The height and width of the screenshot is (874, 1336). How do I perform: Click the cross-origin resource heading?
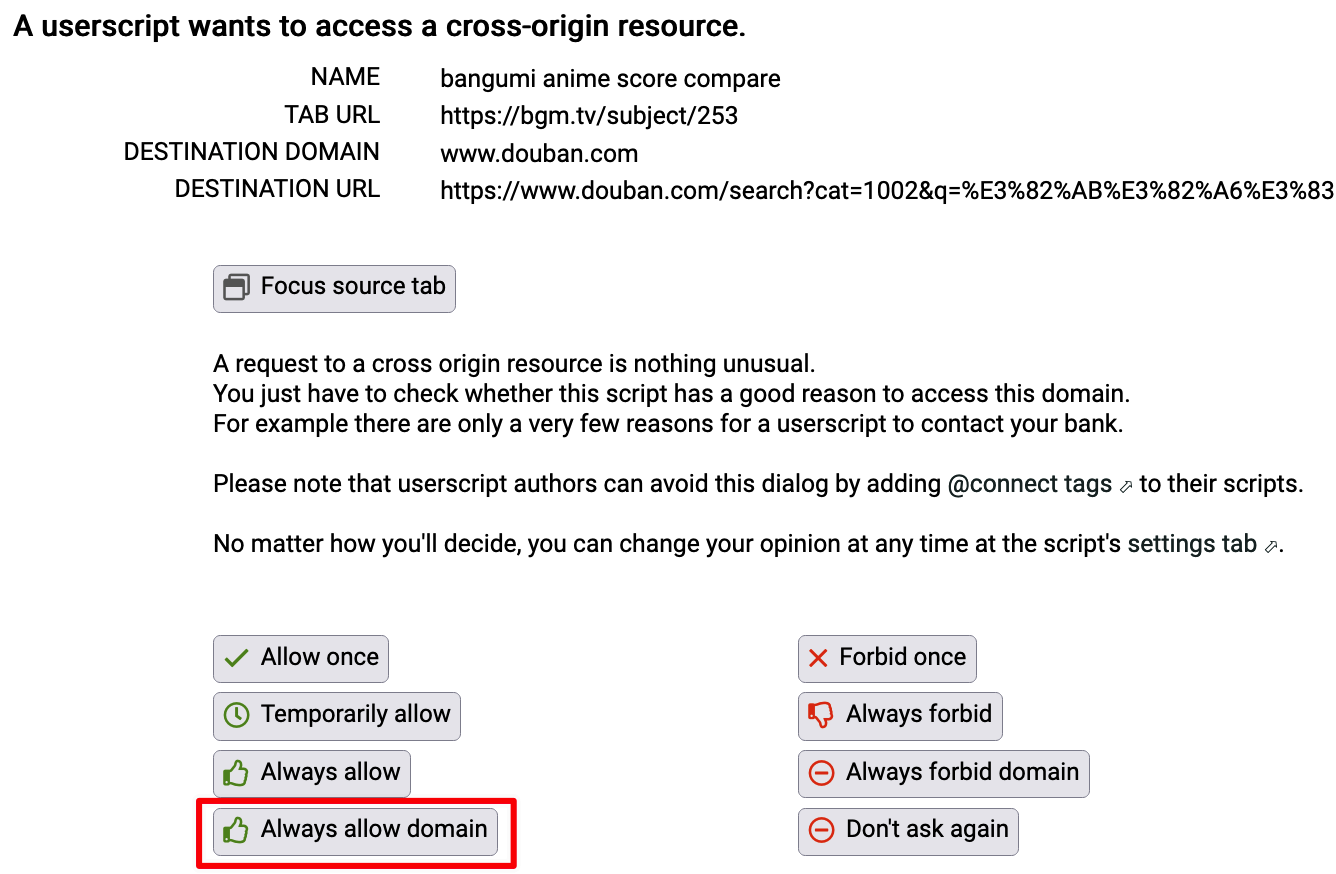tap(379, 27)
